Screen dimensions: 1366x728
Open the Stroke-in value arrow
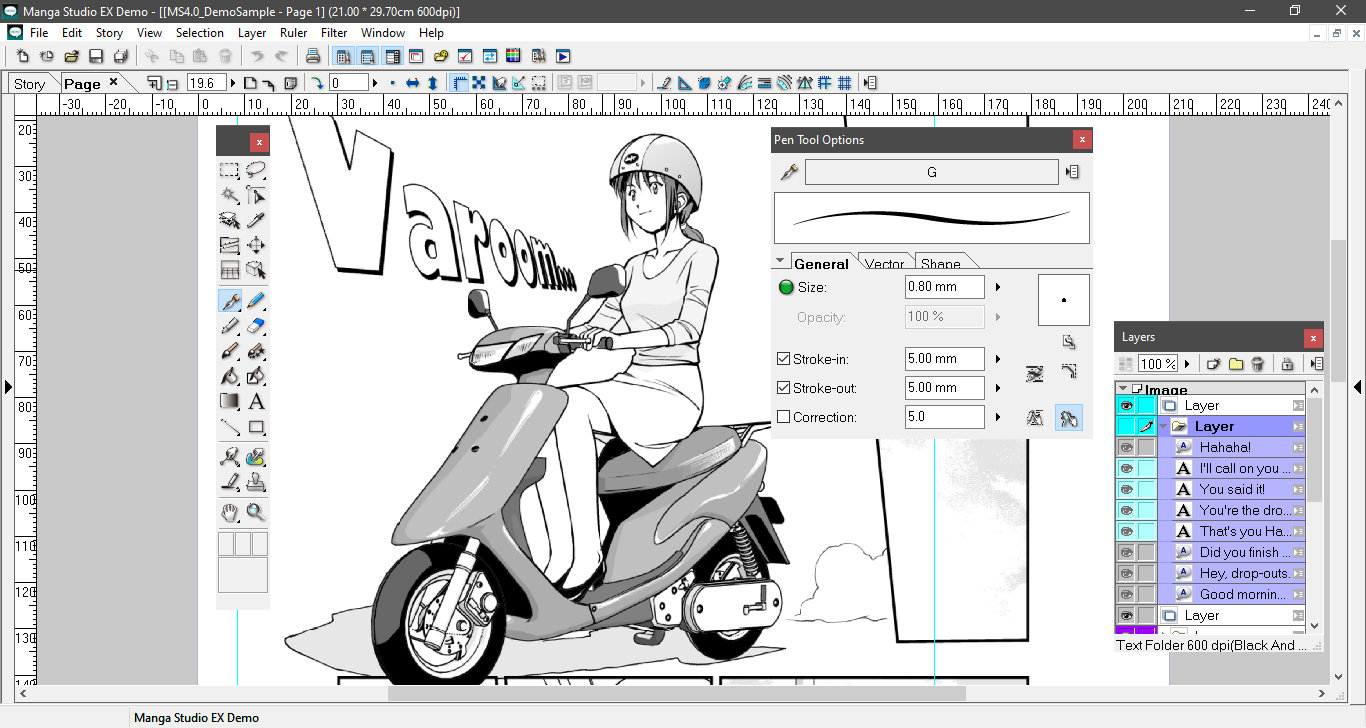pos(998,358)
